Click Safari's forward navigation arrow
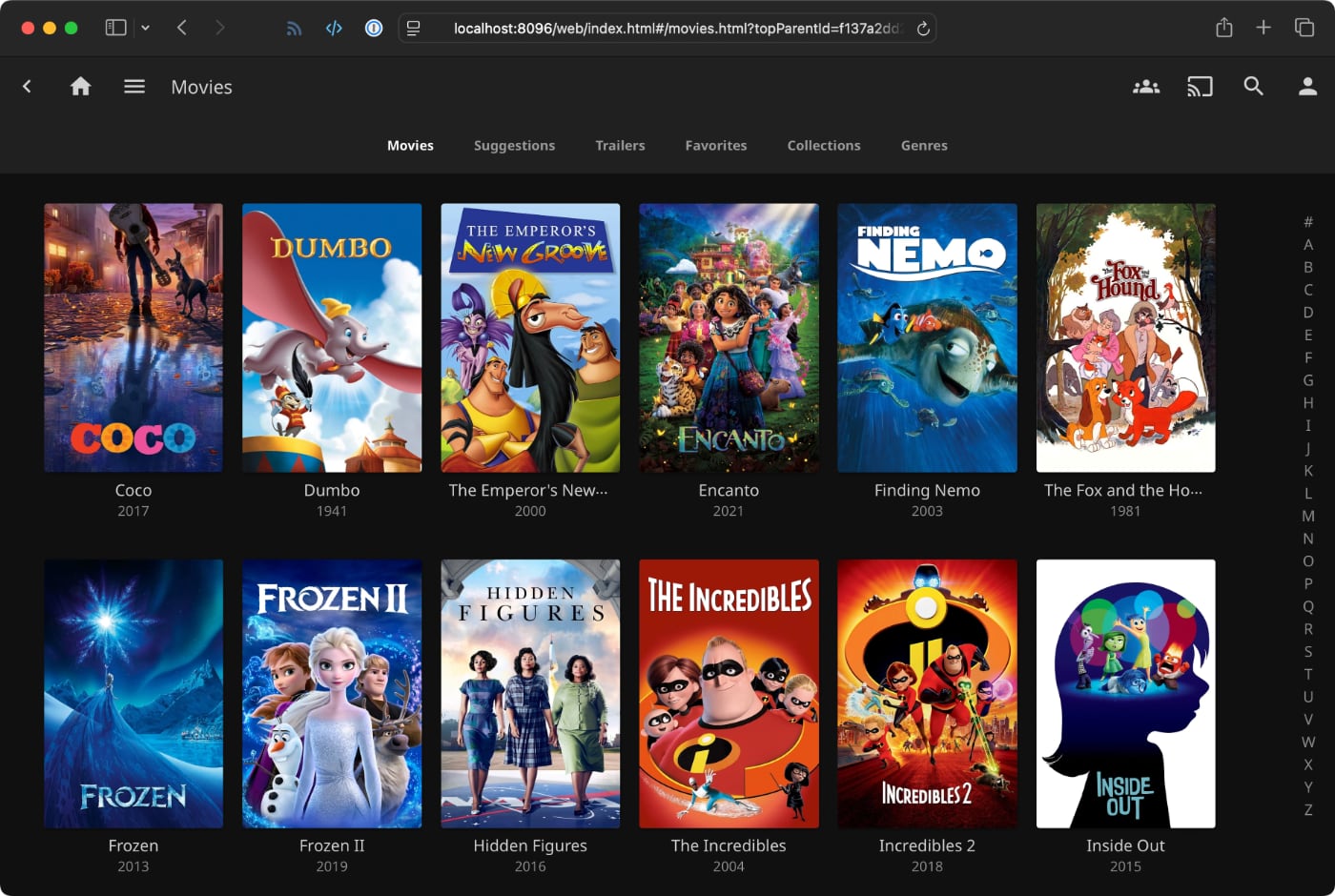1335x896 pixels. point(220,28)
